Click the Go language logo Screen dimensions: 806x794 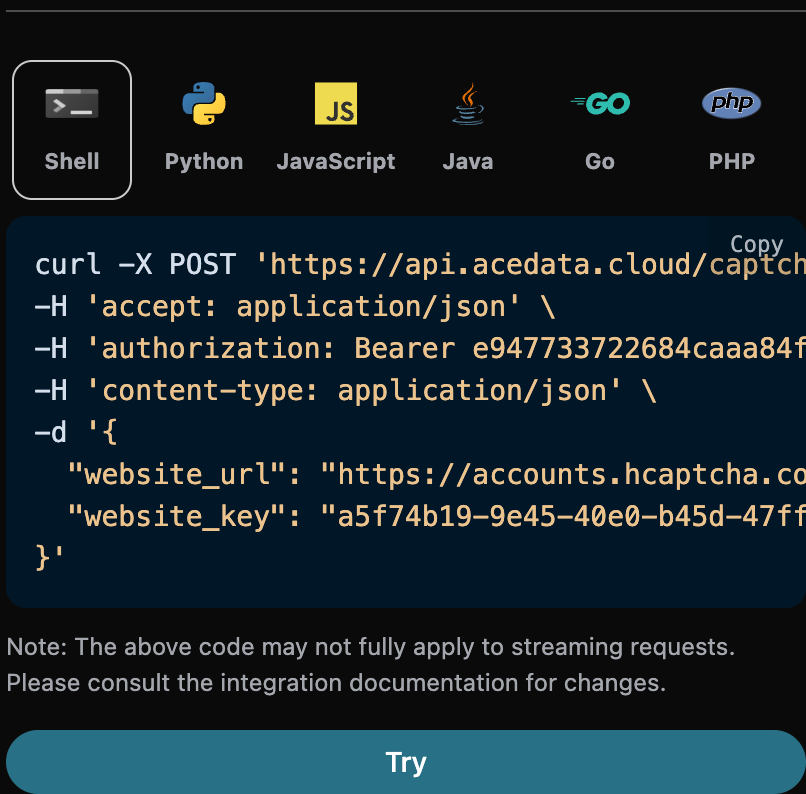tap(599, 102)
